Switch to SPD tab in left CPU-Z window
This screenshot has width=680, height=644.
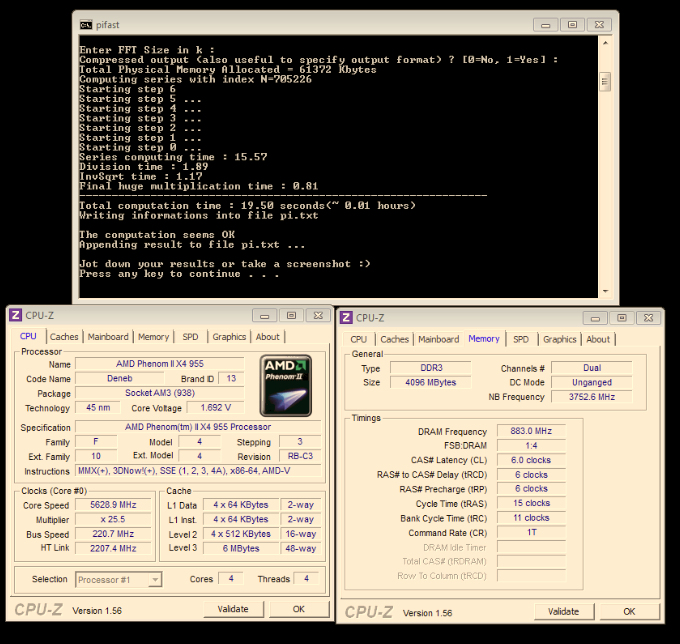coord(190,337)
